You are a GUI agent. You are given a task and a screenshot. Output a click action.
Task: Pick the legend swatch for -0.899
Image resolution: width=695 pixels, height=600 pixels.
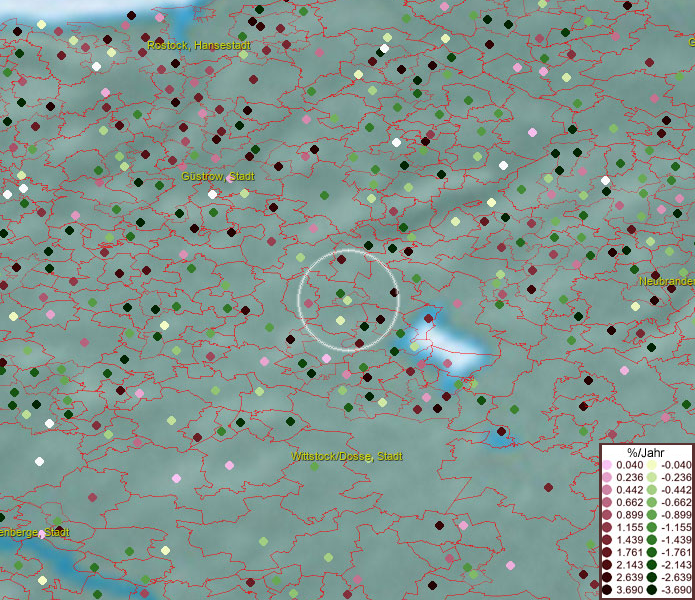pos(652,515)
